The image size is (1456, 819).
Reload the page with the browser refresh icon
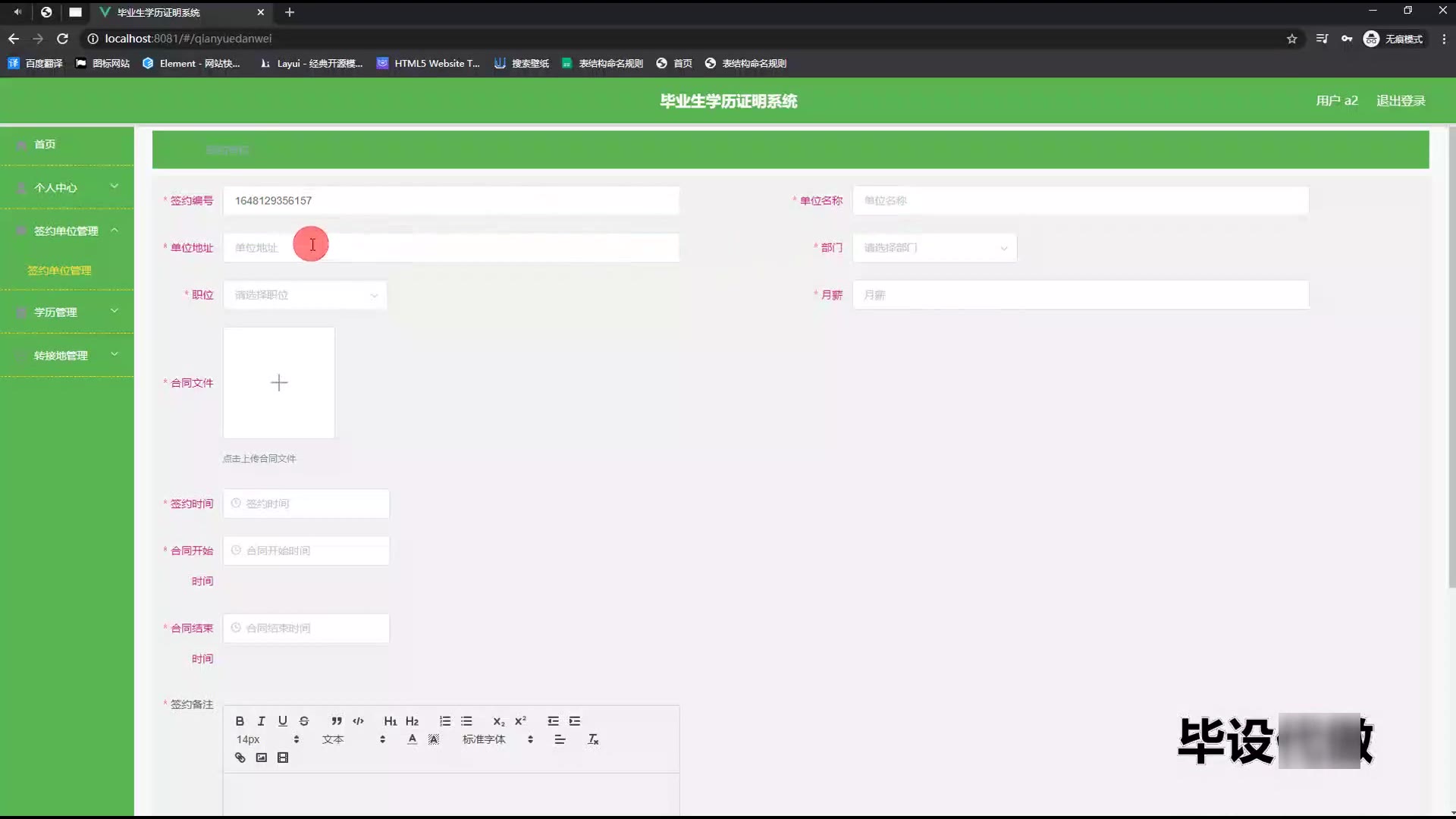pos(63,39)
